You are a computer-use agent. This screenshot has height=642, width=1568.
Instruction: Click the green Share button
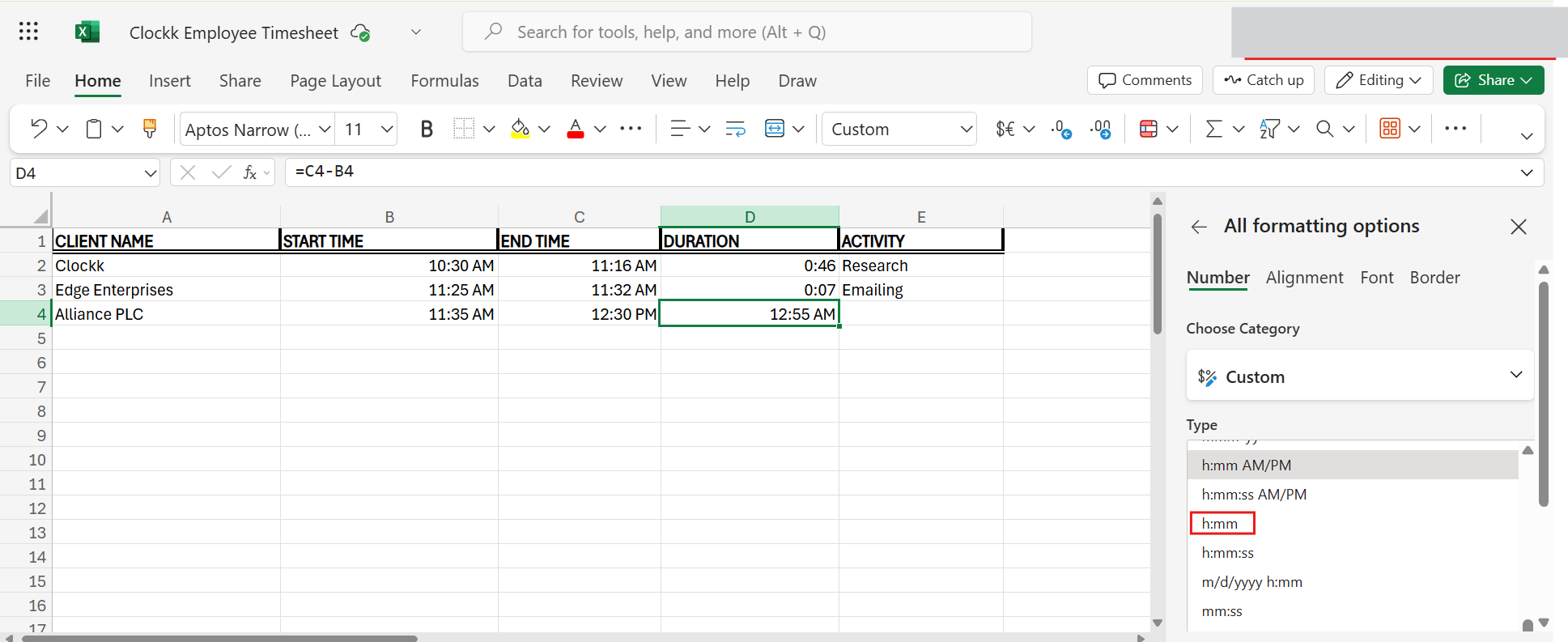coord(1494,80)
